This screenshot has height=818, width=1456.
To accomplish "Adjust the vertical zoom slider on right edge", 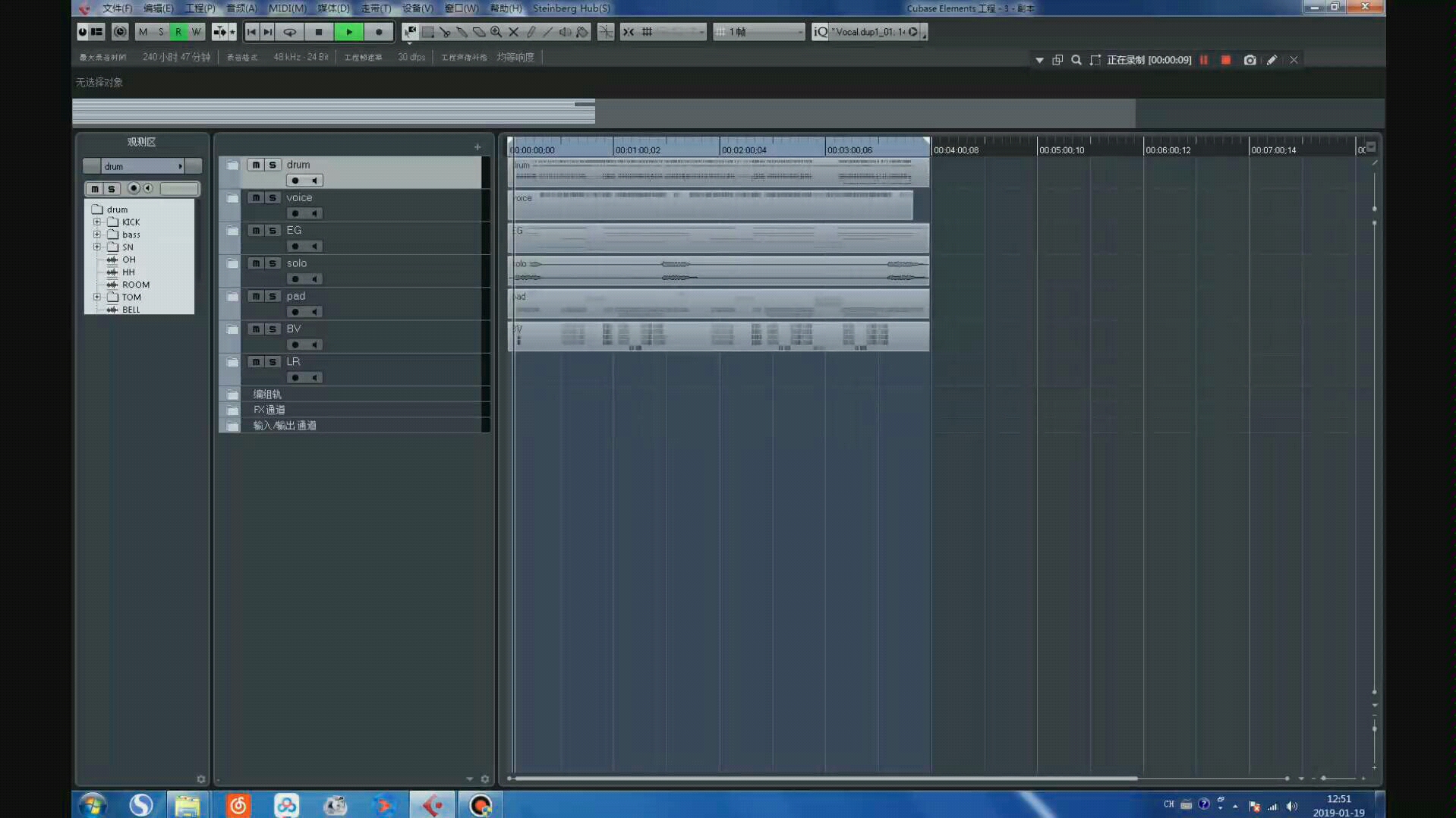I will 1375,728.
